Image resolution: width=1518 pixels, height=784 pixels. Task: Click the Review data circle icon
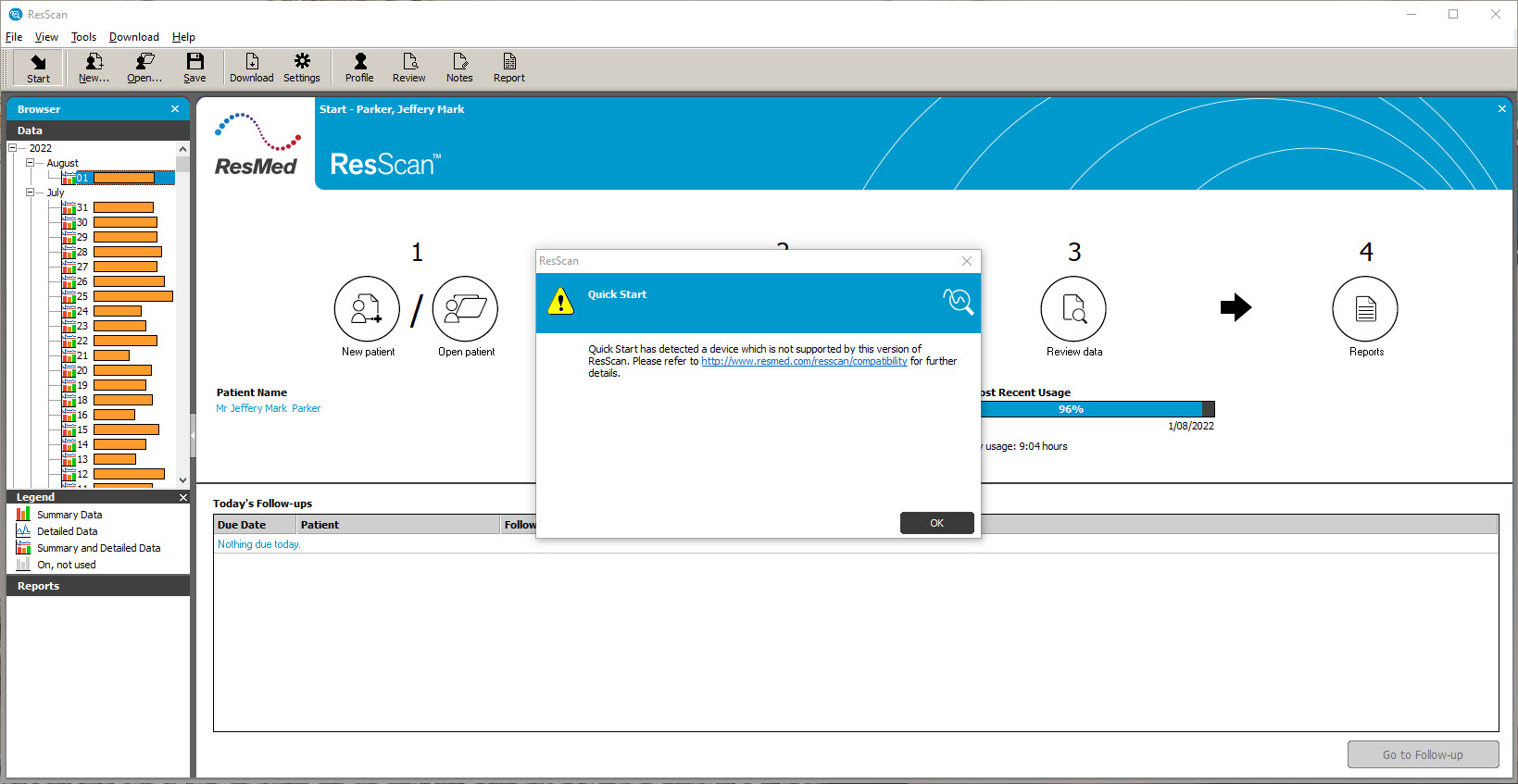[1073, 308]
